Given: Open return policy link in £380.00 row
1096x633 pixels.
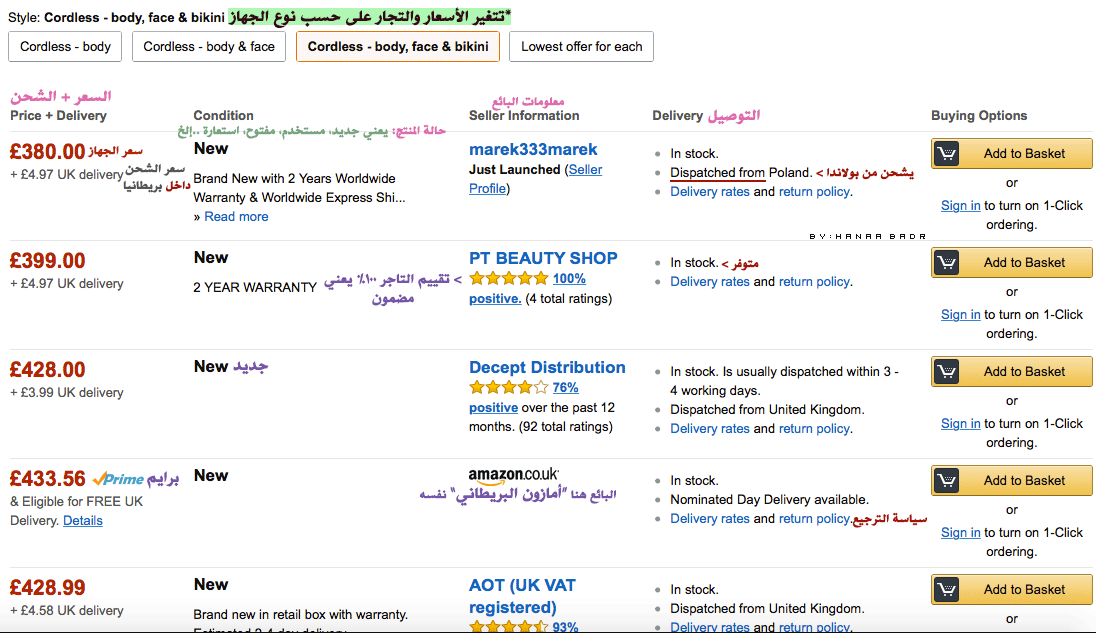Looking at the screenshot, I should (x=814, y=191).
